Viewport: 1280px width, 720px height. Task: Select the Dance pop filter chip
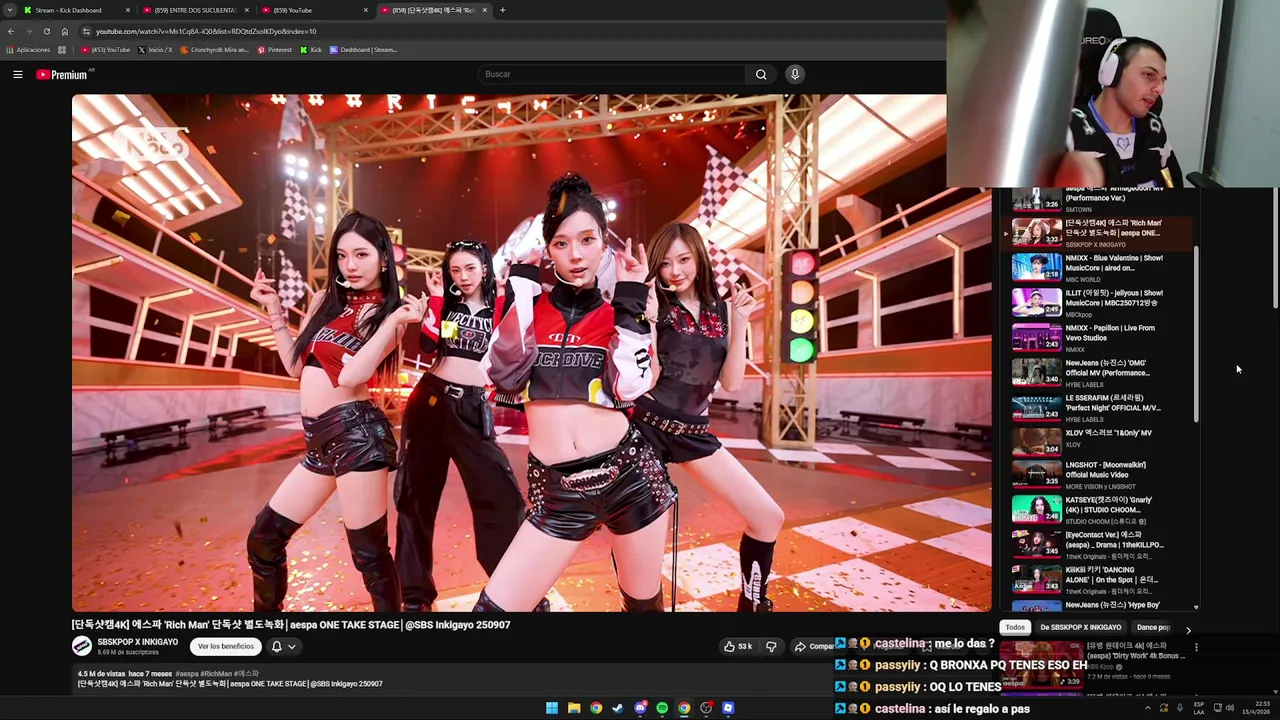[x=1153, y=628]
